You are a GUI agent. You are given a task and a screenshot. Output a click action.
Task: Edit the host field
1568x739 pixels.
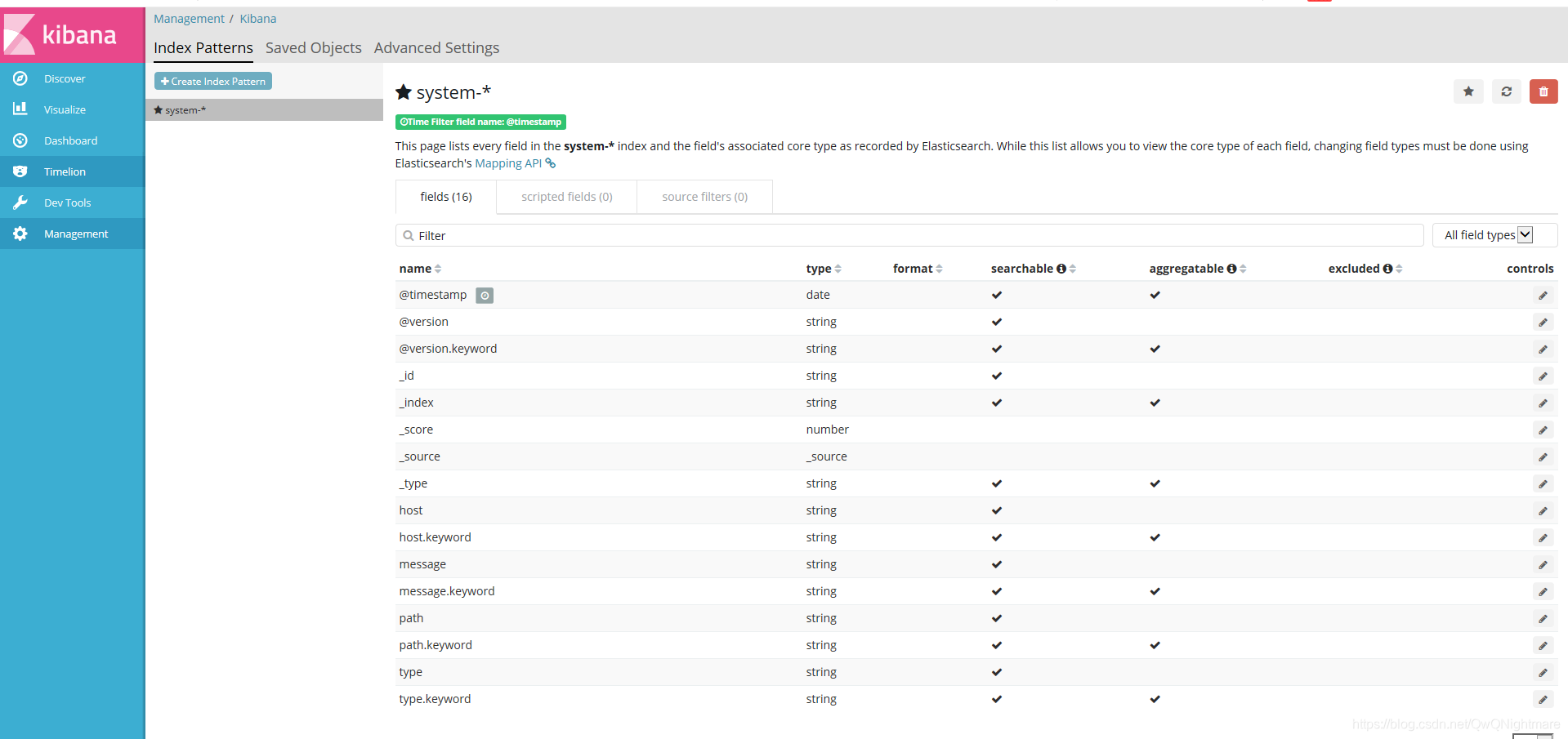(1543, 511)
